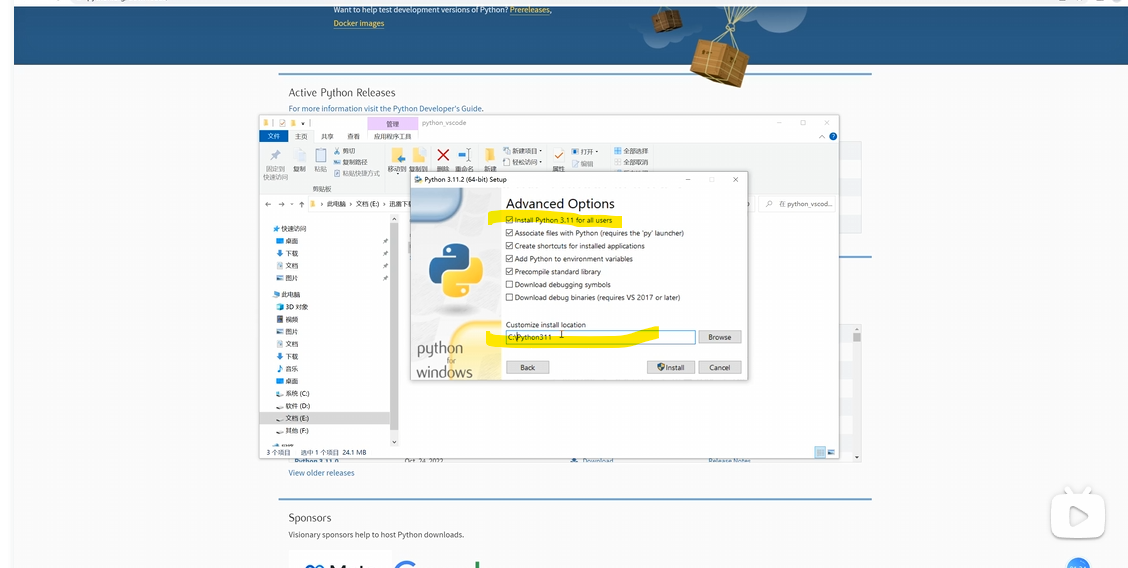1128x568 pixels.
Task: Tick 'Install Python 3.11 for all users' checkbox
Action: click(x=510, y=220)
